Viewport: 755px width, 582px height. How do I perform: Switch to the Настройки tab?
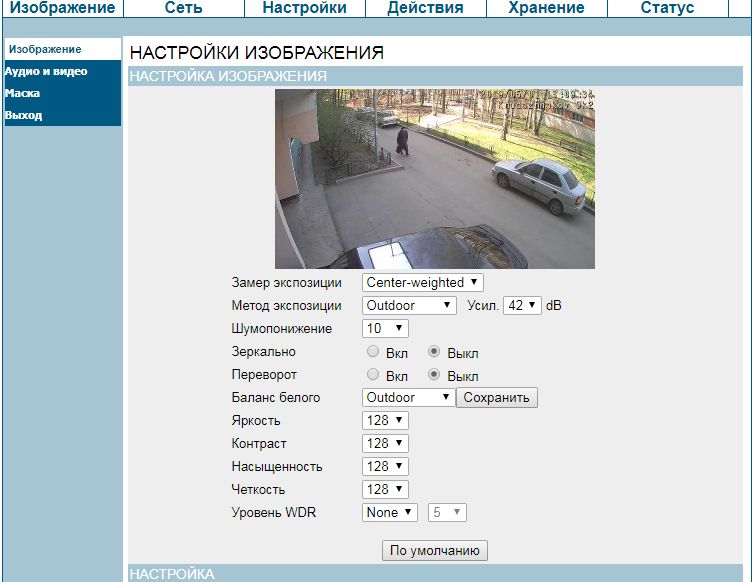tap(304, 8)
